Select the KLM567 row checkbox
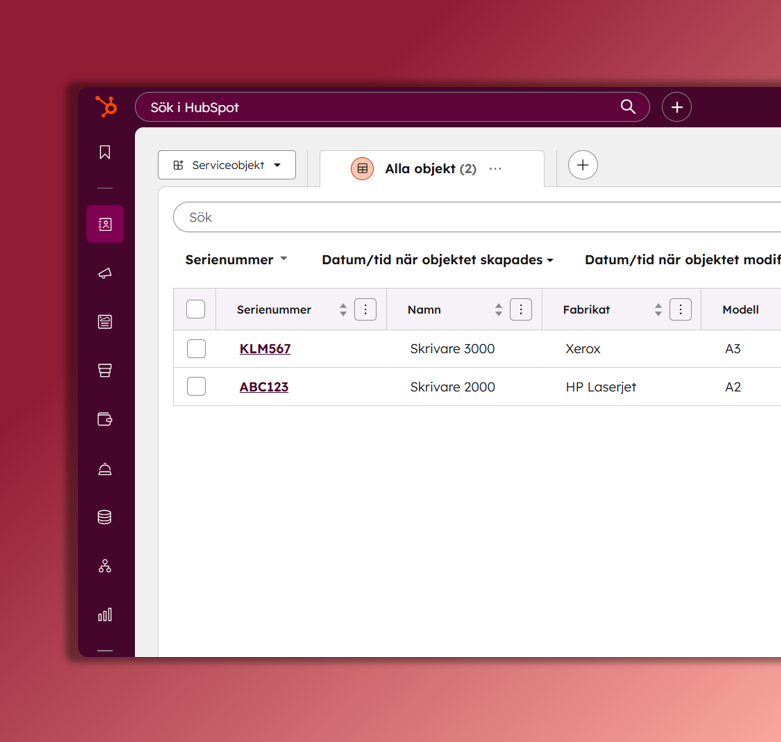The height and width of the screenshot is (742, 781). [x=196, y=349]
